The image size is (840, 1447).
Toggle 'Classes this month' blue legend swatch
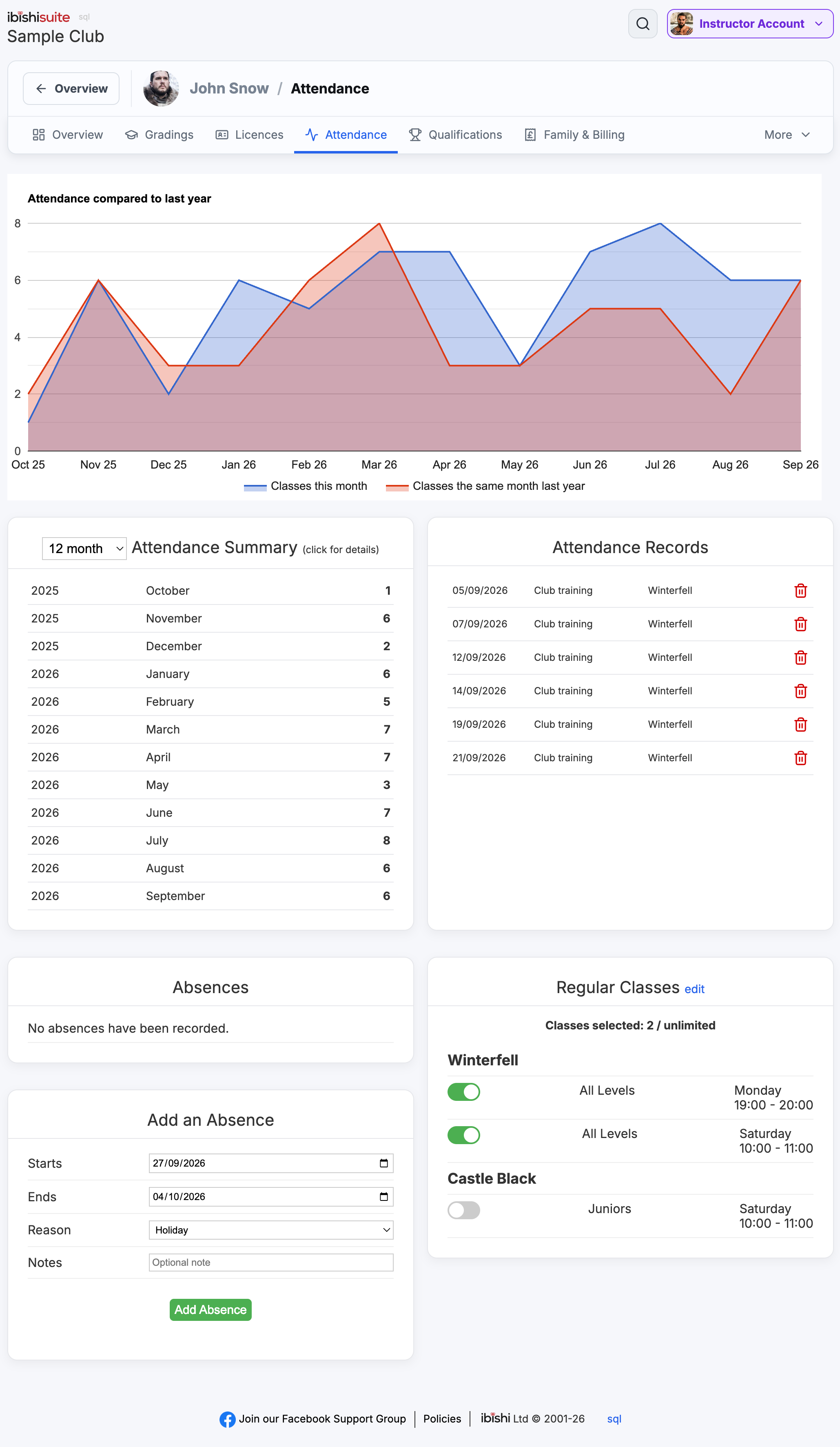pos(255,487)
